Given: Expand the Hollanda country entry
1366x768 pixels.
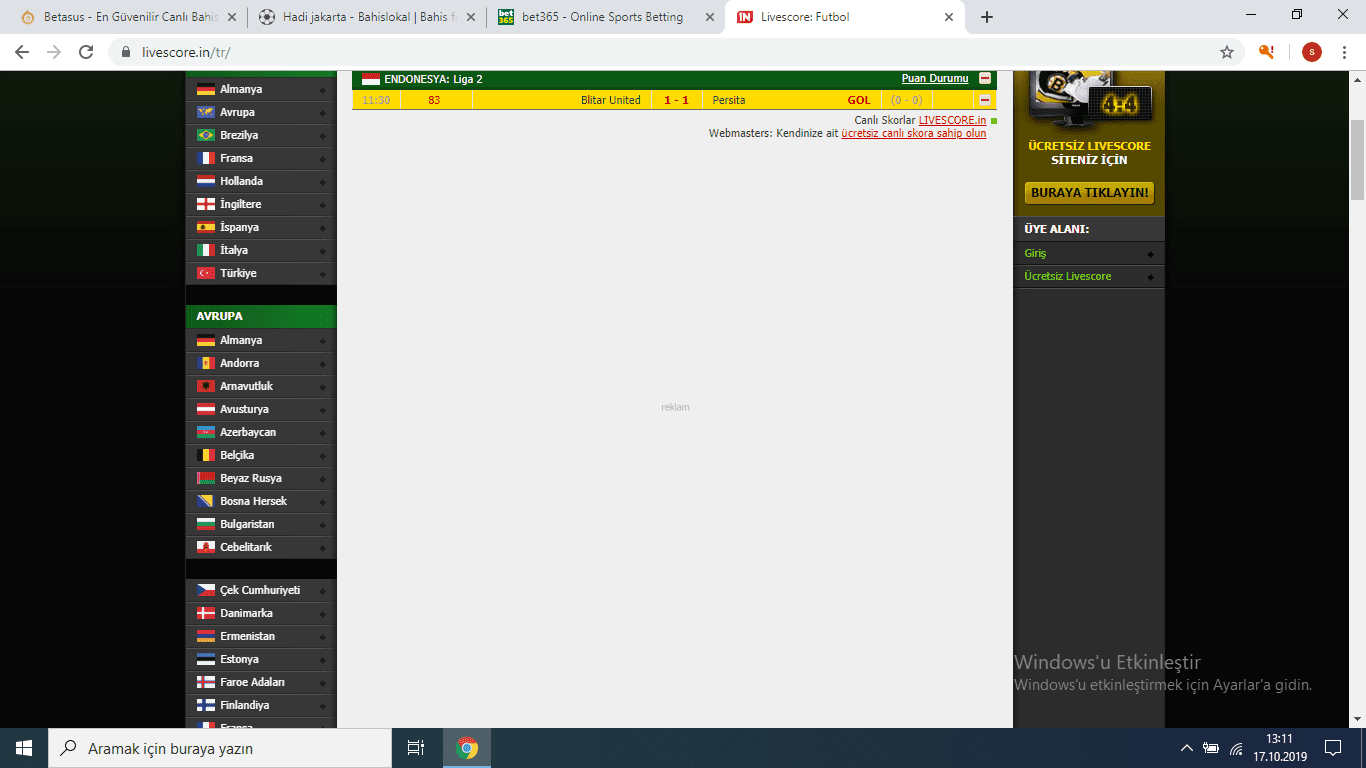Looking at the screenshot, I should (261, 181).
